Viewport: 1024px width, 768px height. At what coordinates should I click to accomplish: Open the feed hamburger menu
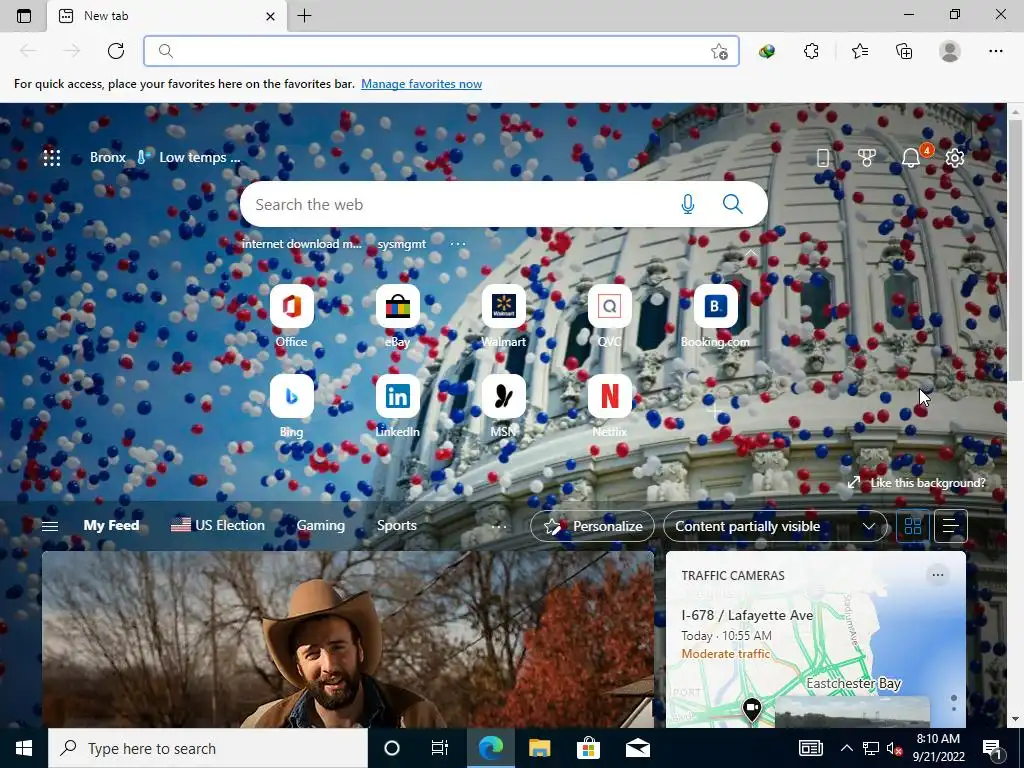click(x=50, y=526)
